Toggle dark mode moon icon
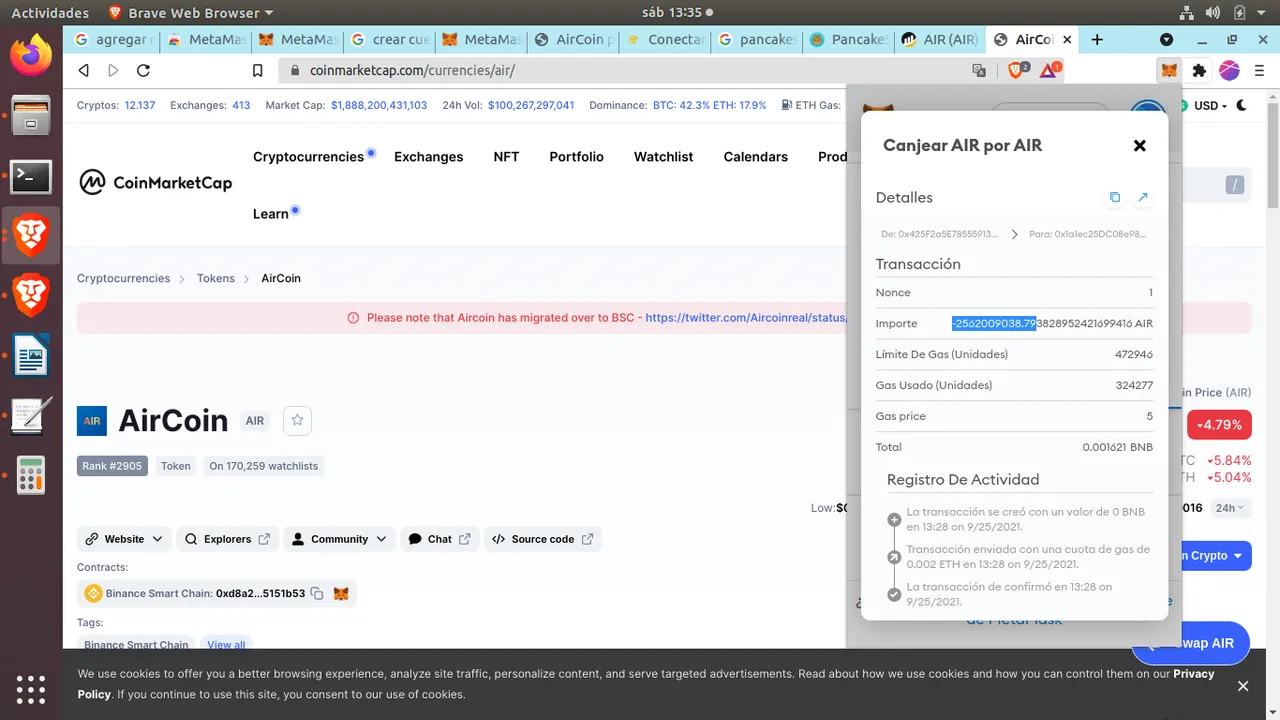This screenshot has width=1280, height=720. point(1242,105)
